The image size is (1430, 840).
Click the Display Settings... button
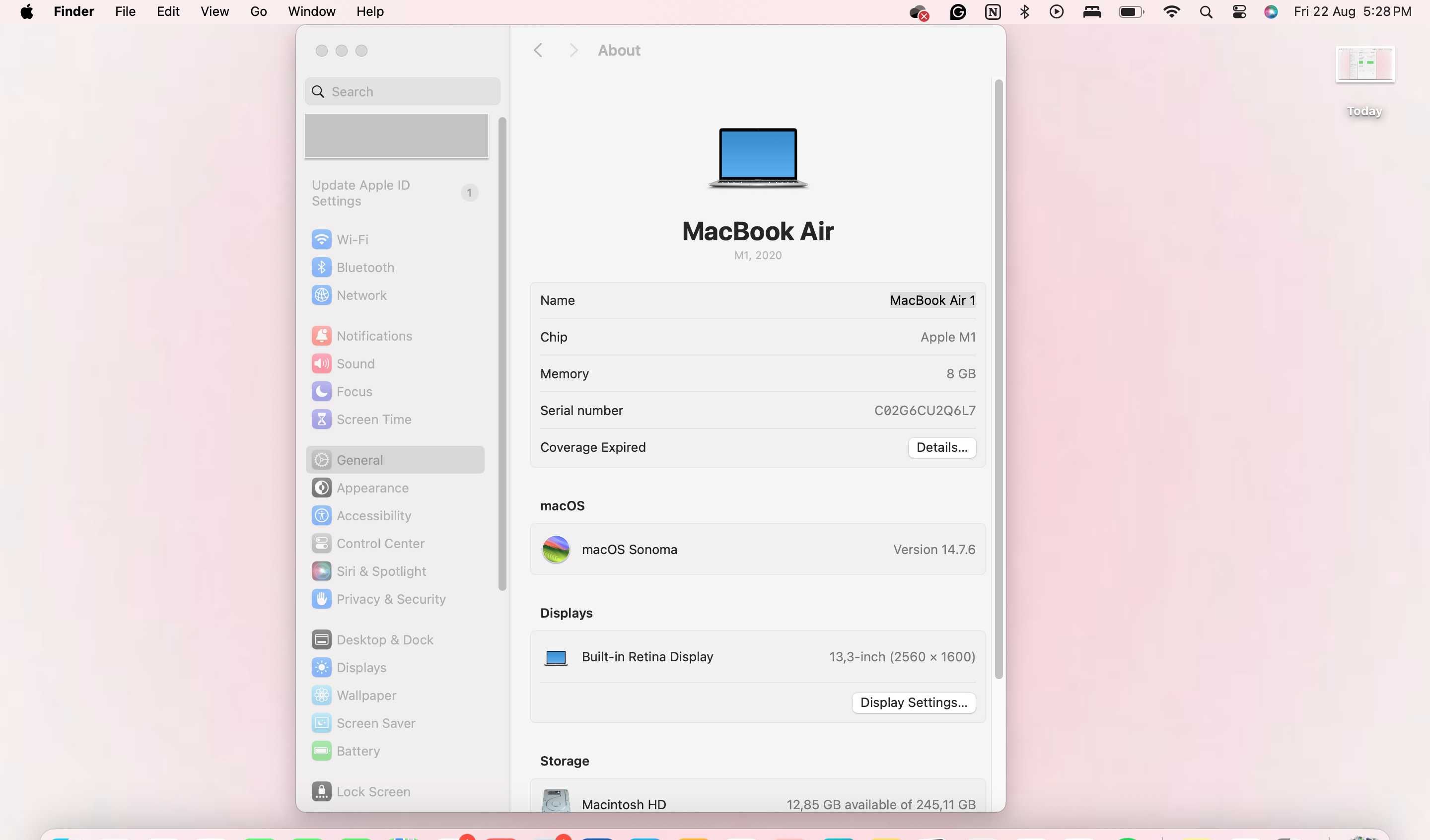(x=914, y=702)
